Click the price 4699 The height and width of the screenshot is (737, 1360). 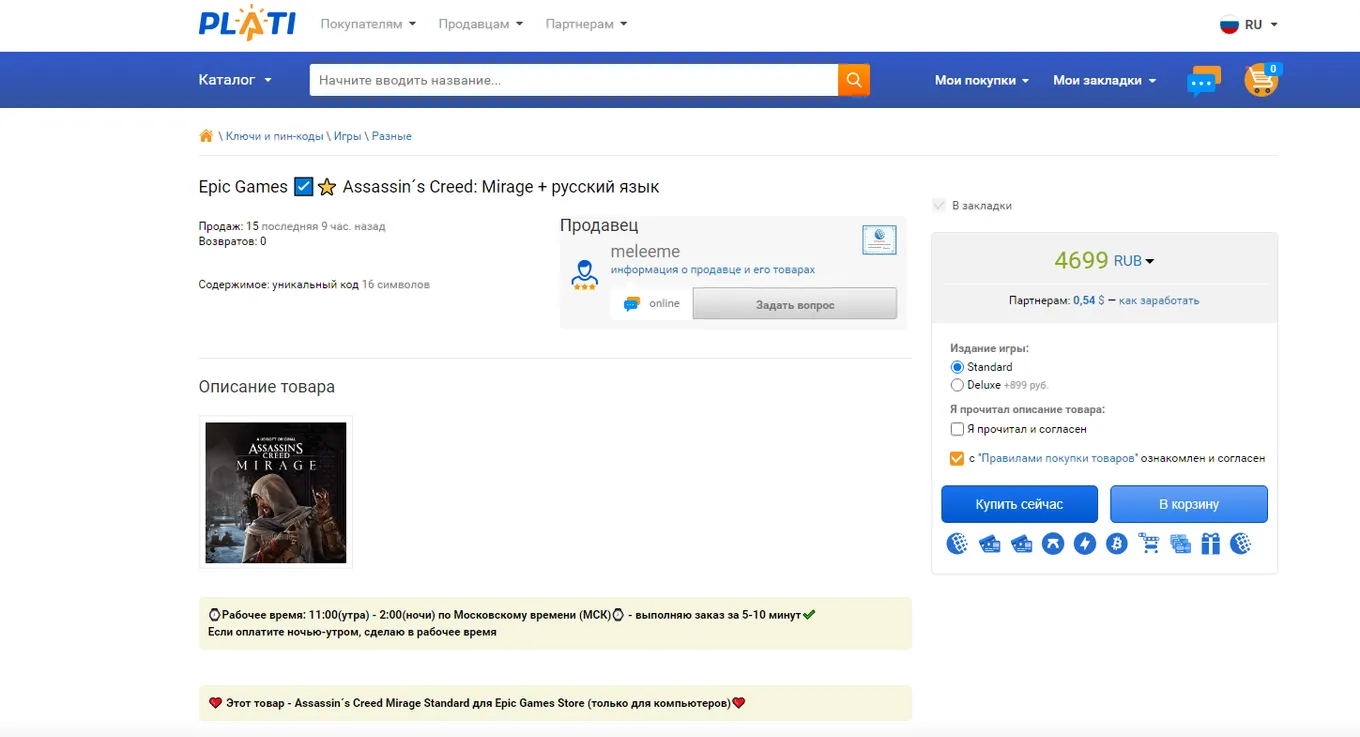click(x=1081, y=261)
